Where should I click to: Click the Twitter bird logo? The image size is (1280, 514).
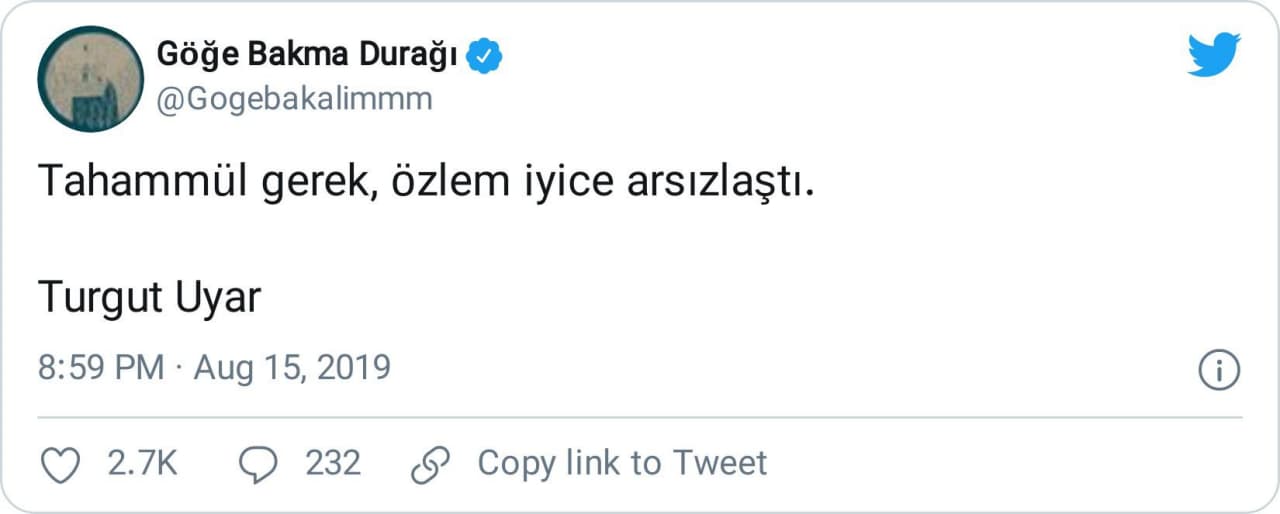point(1214,55)
